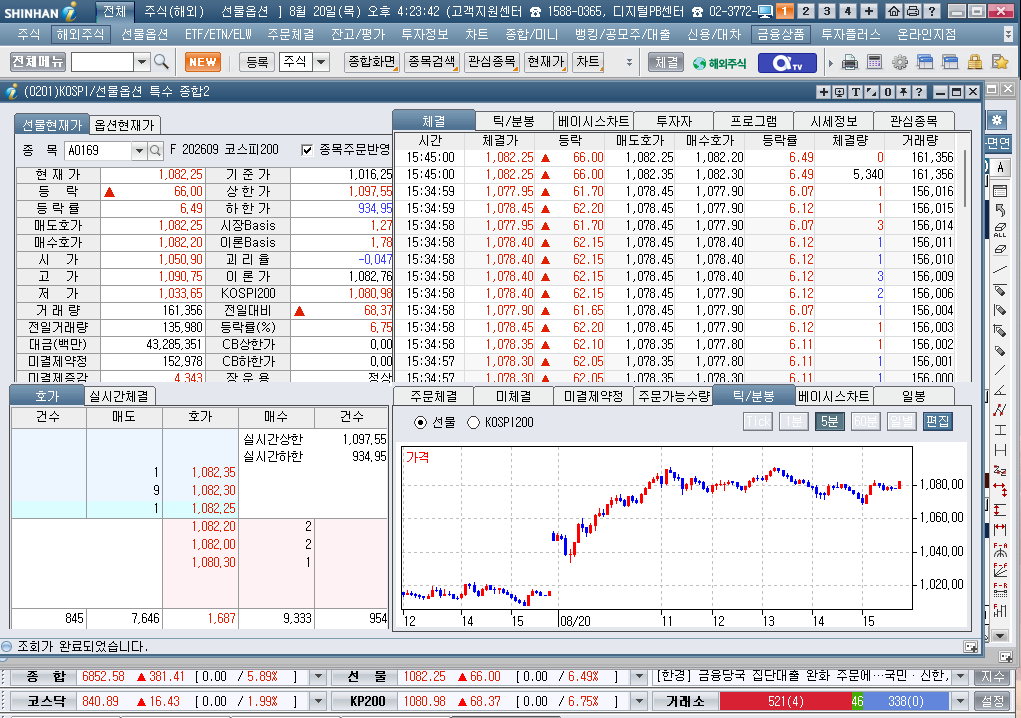The width and height of the screenshot is (1021, 718).
Task: Open the 코스닥 index ticker dropdown
Action: [318, 702]
